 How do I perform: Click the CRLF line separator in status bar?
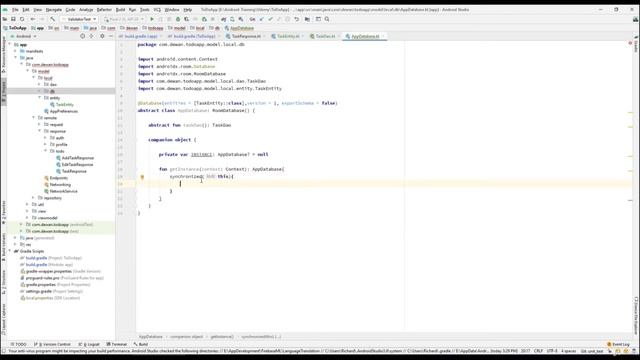click(x=538, y=351)
